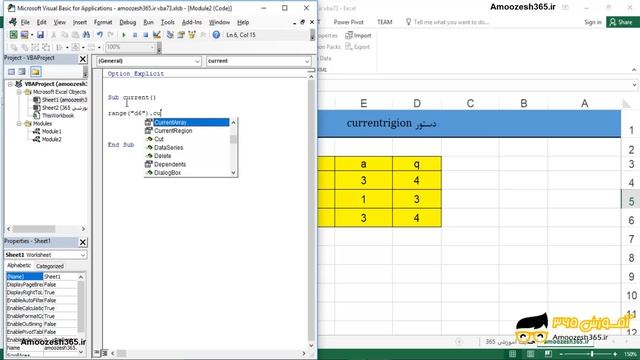This screenshot has height=360, width=640.
Task: Select Sheet1 in project tree
Action: pyautogui.click(x=64, y=100)
